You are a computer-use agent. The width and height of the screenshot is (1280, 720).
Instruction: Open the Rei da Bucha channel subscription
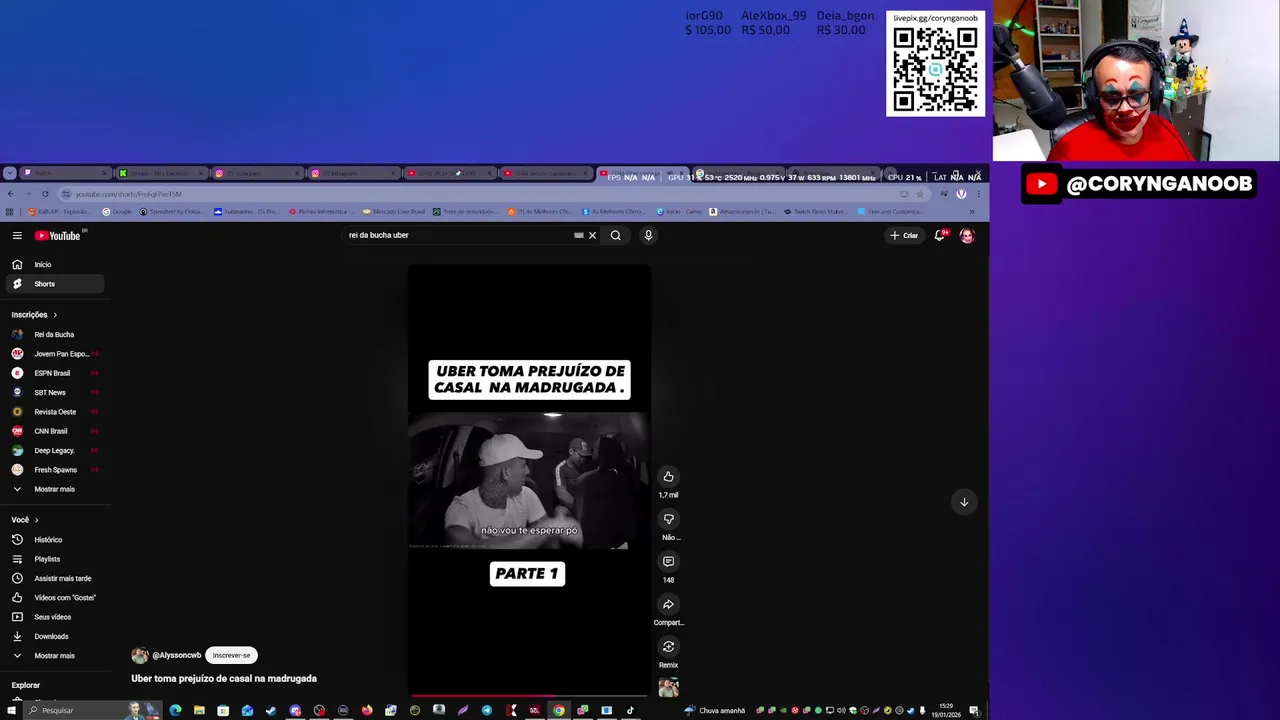[x=54, y=334]
